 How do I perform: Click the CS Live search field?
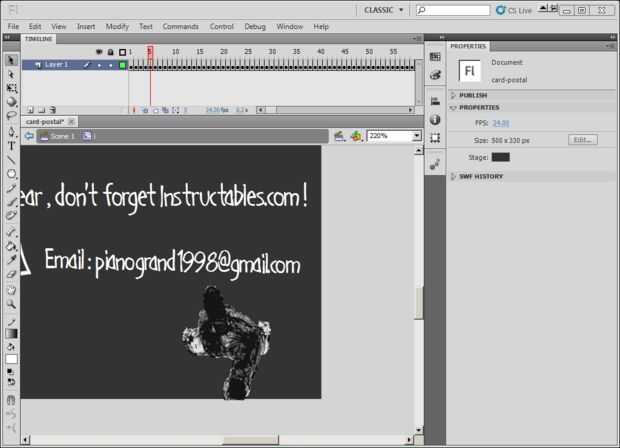click(x=453, y=10)
